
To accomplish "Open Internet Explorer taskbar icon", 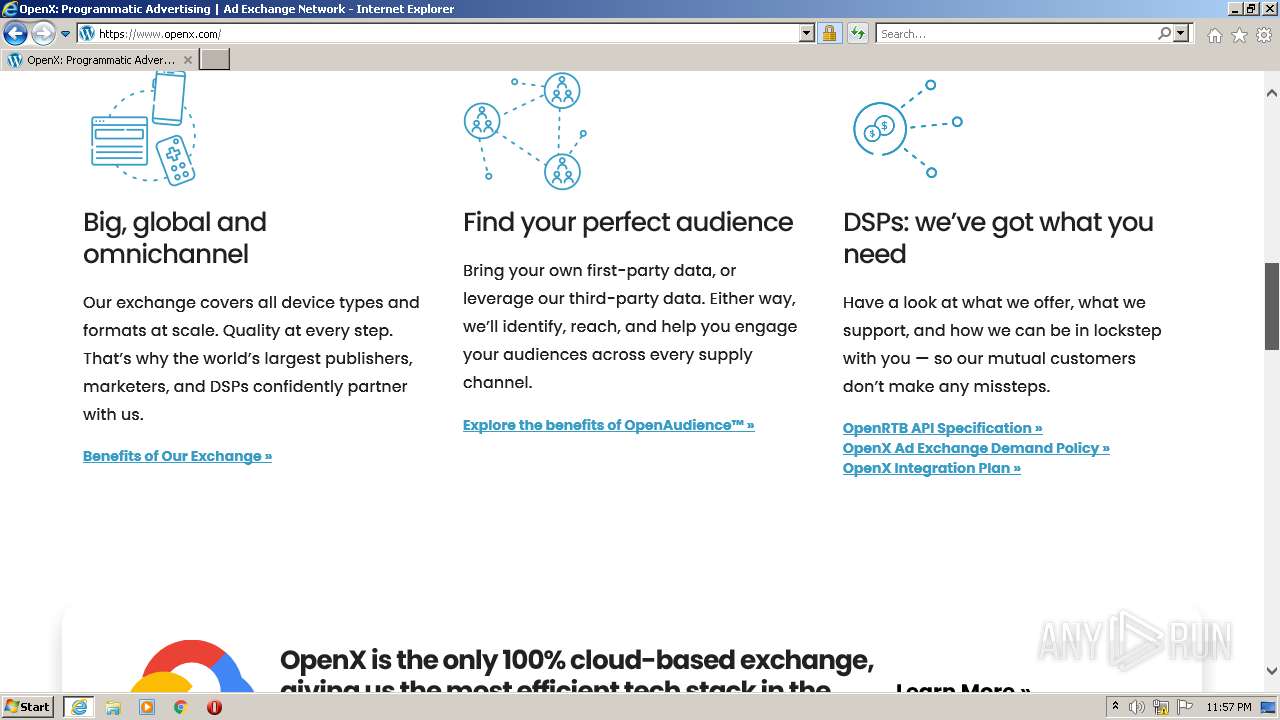I will point(78,706).
